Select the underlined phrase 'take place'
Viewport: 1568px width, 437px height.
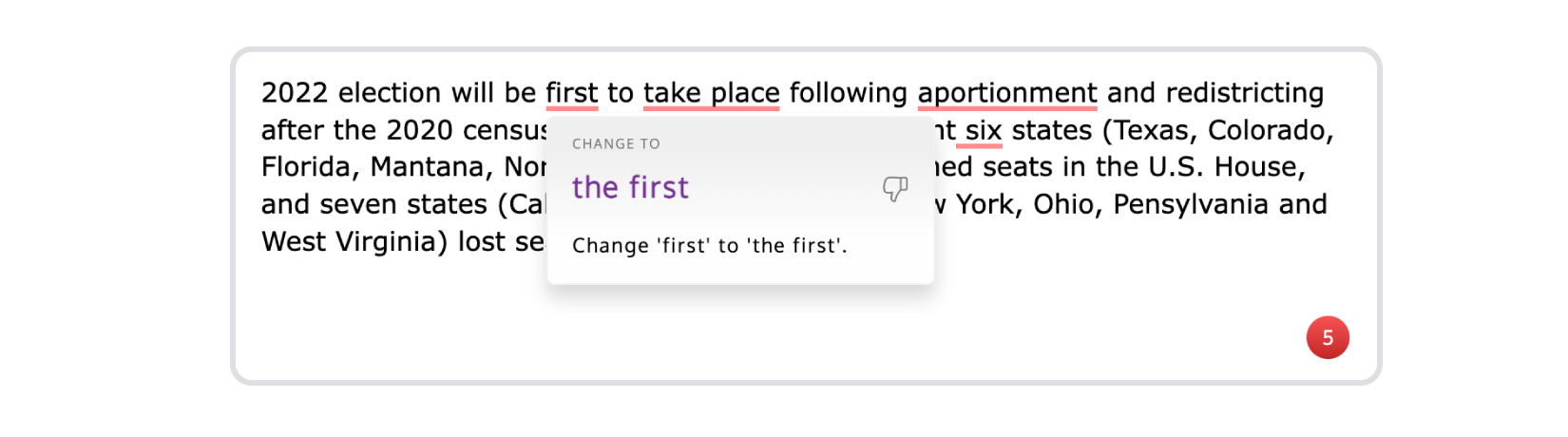[x=712, y=93]
